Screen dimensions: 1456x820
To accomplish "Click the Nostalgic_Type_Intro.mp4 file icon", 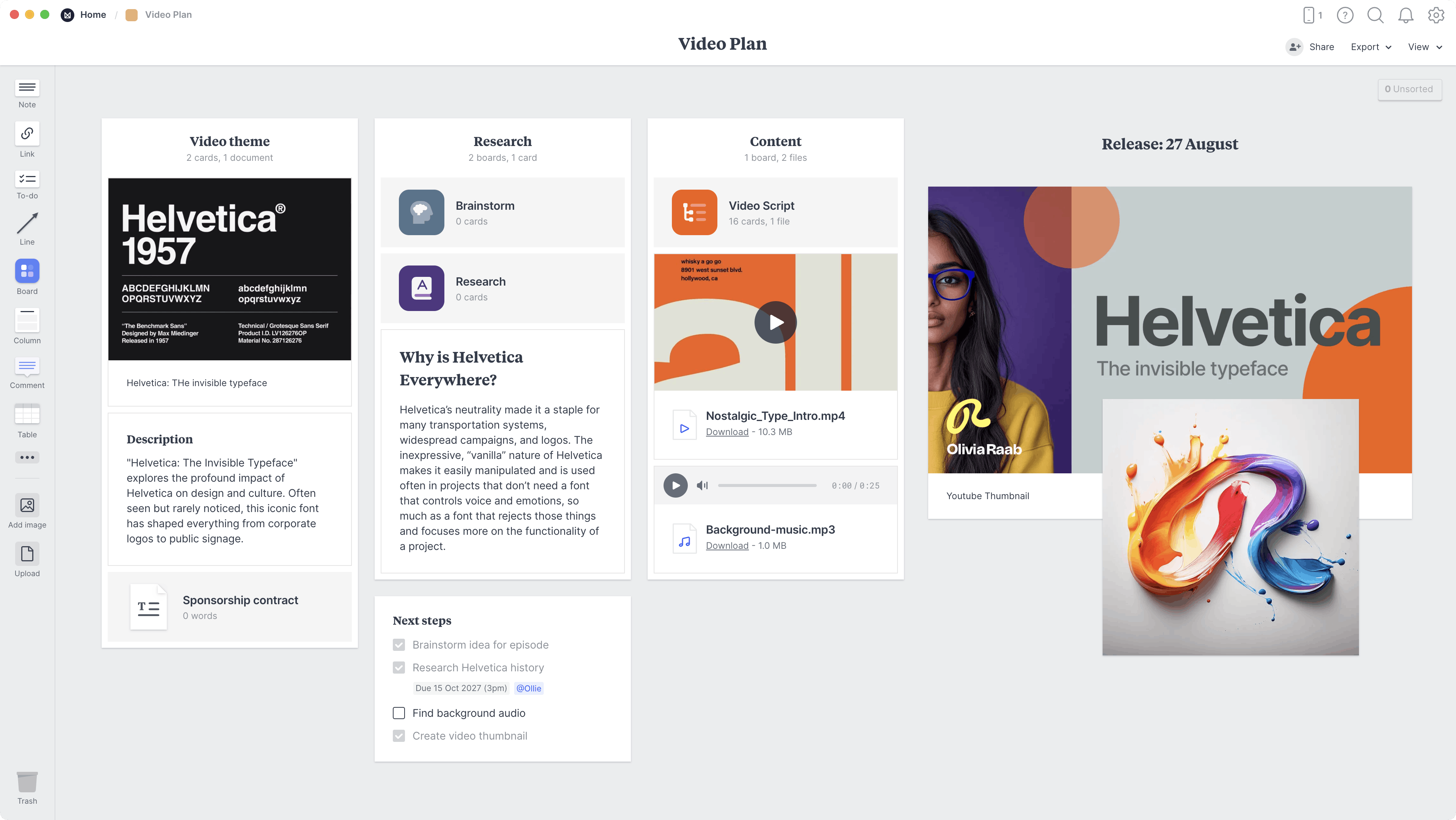I will click(684, 424).
